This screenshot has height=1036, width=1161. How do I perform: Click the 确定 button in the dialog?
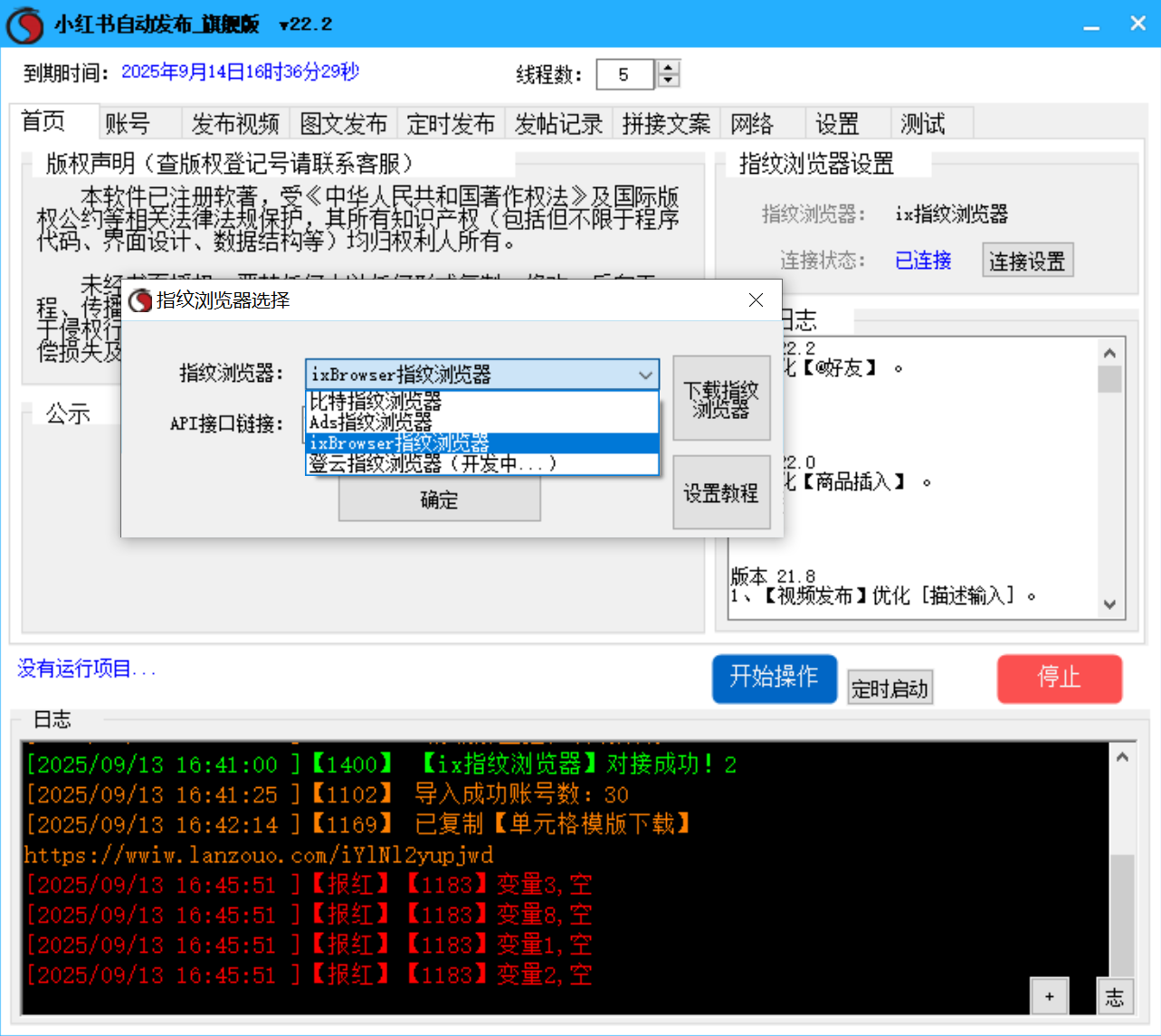[x=439, y=499]
